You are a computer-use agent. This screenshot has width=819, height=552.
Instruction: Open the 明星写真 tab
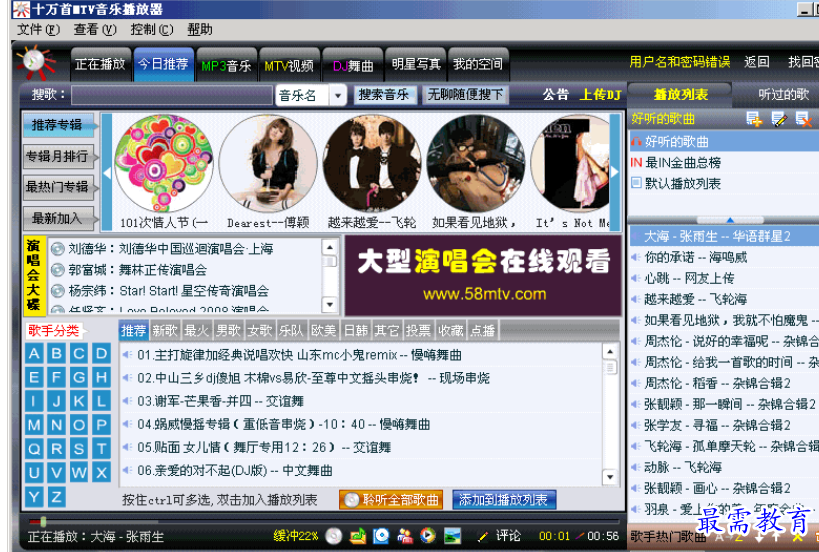416,64
